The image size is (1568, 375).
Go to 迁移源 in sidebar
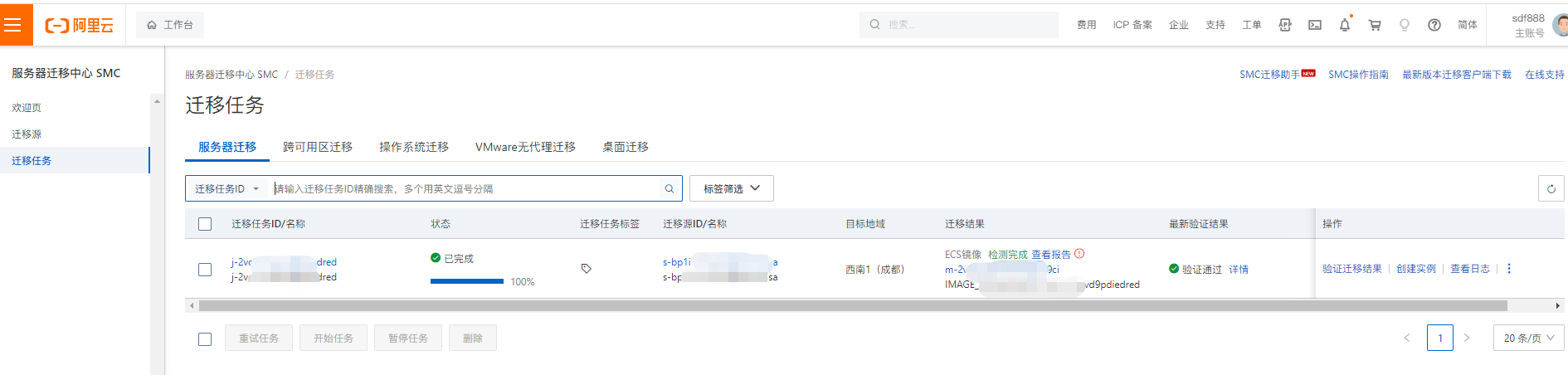click(x=27, y=134)
